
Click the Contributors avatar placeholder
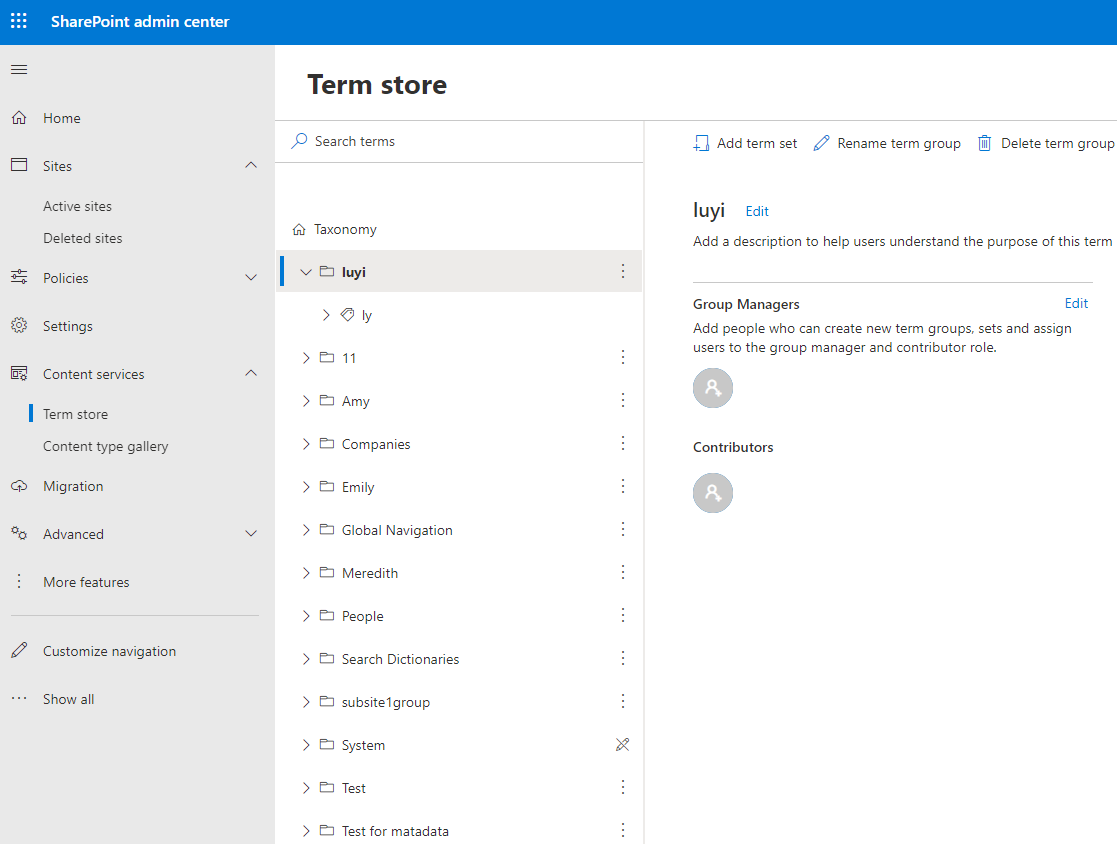click(712, 492)
